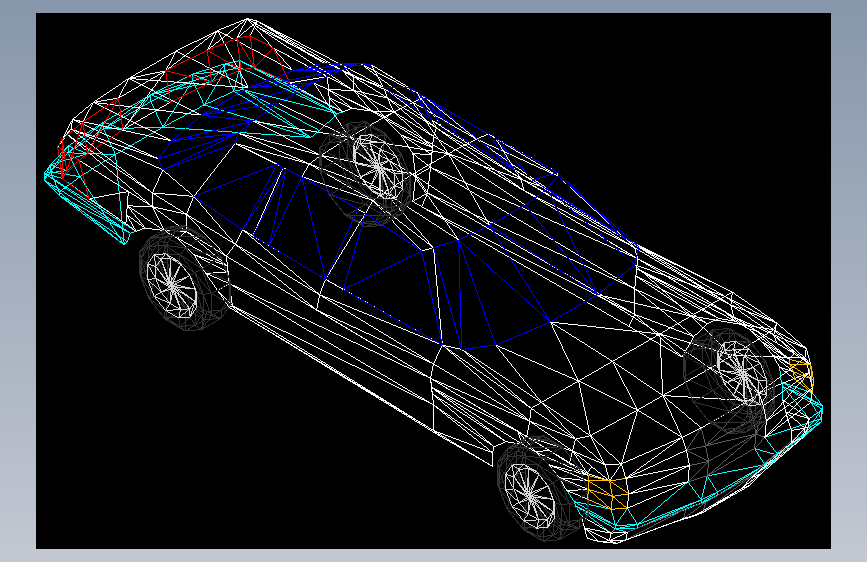Select the wireframe car model in viewport
Image resolution: width=867 pixels, height=562 pixels.
click(434, 281)
